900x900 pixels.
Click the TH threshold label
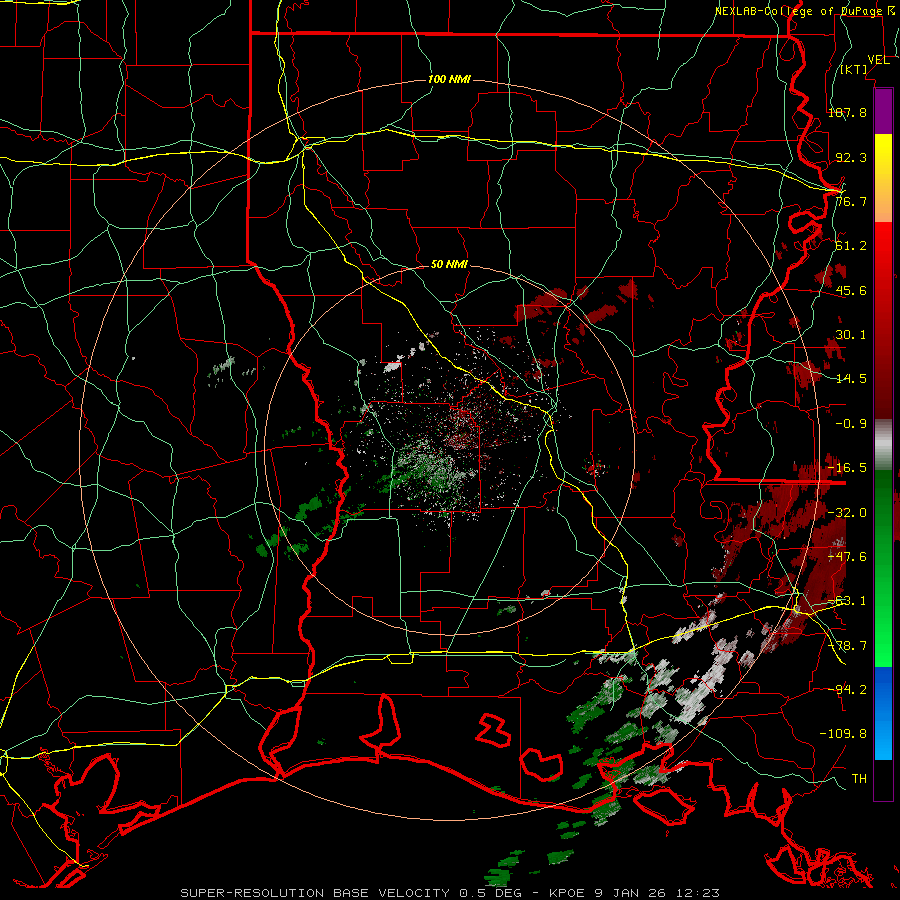[859, 778]
